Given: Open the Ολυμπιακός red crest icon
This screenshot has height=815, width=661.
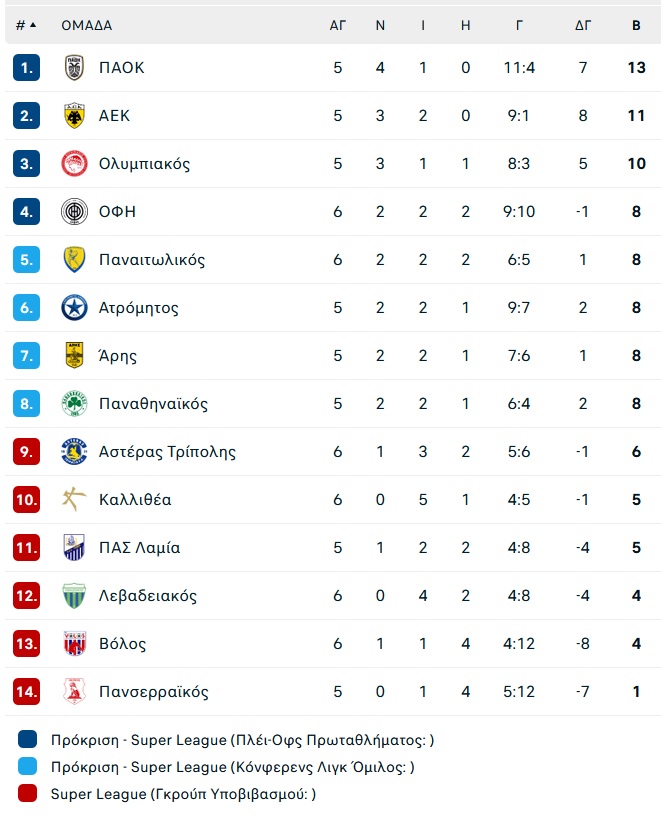Looking at the screenshot, I should pos(74,163).
